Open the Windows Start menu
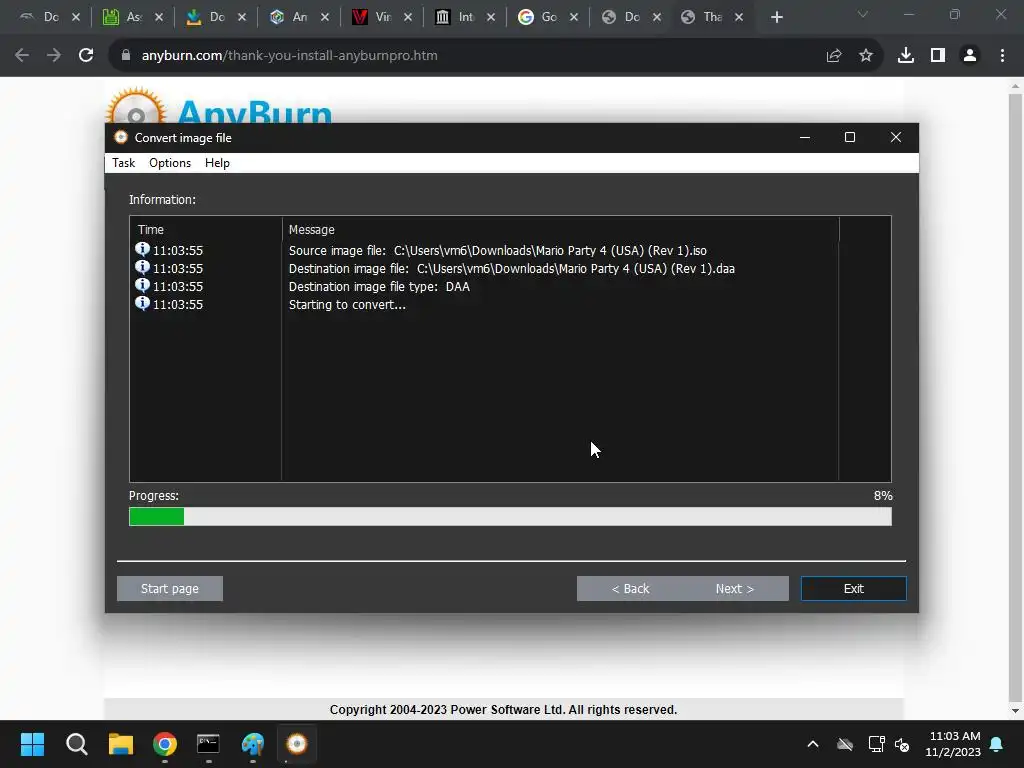The width and height of the screenshot is (1024, 768). coord(32,744)
